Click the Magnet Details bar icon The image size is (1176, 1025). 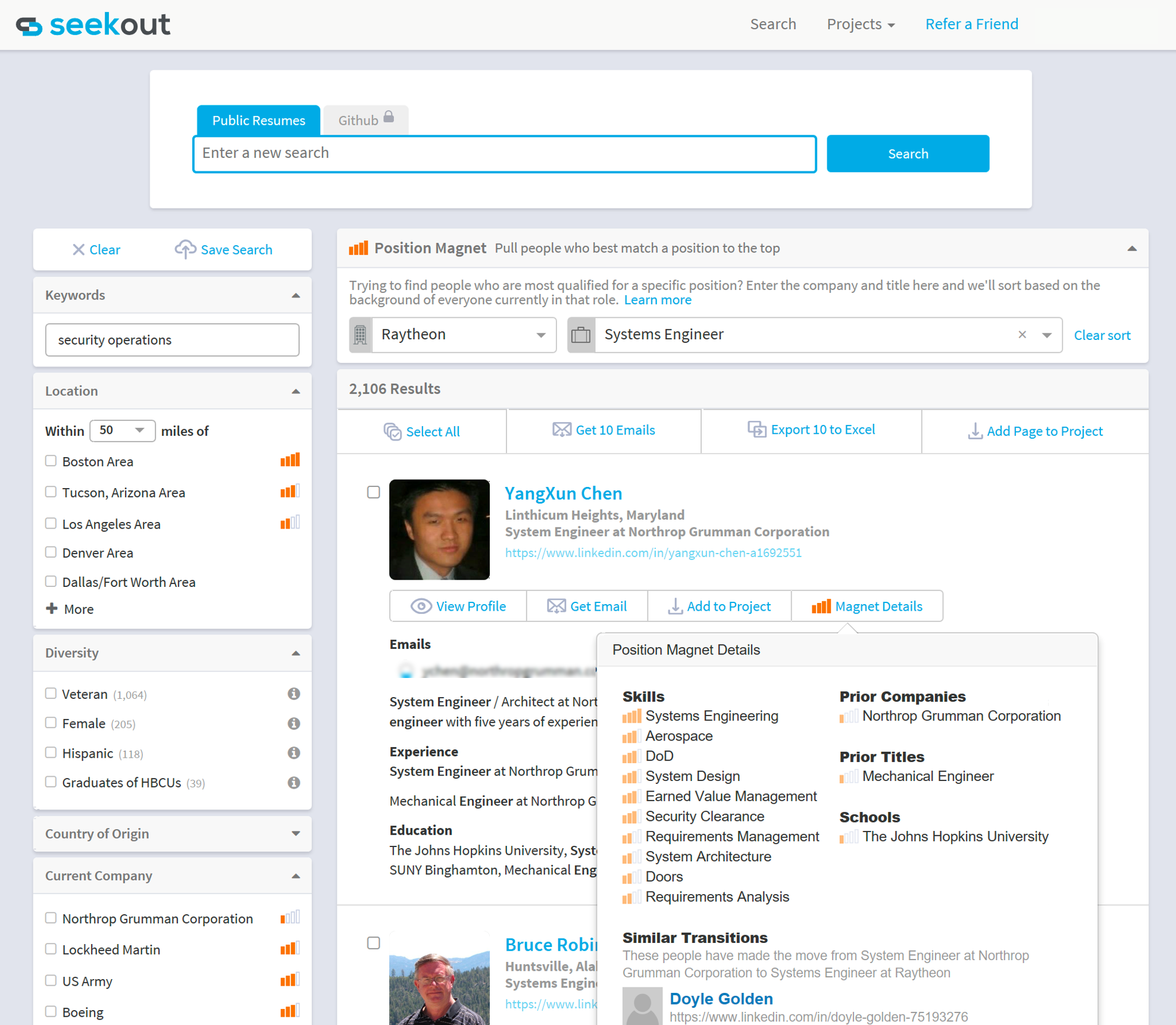821,606
